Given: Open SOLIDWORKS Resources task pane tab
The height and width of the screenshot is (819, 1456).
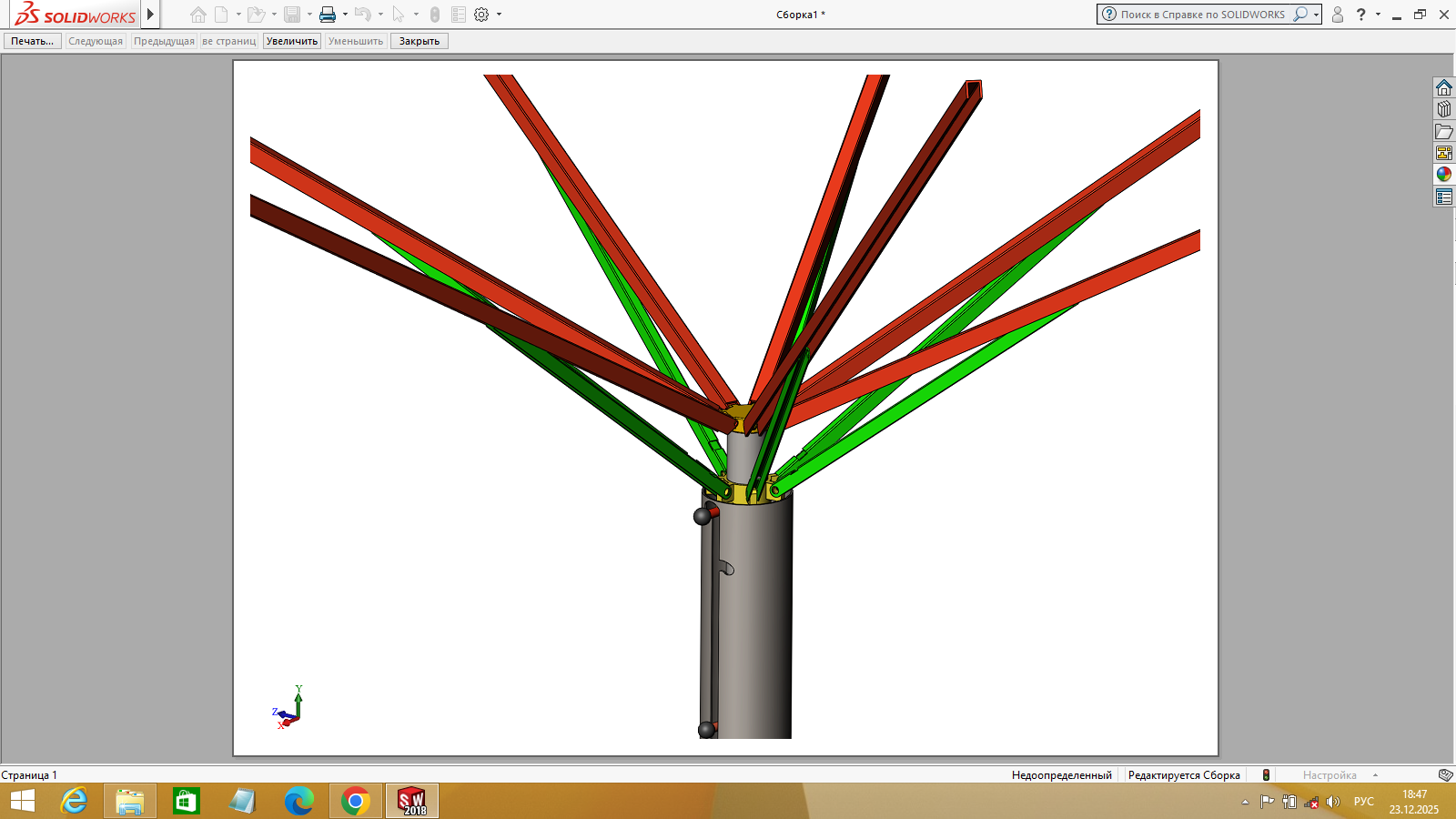Looking at the screenshot, I should (x=1444, y=87).
